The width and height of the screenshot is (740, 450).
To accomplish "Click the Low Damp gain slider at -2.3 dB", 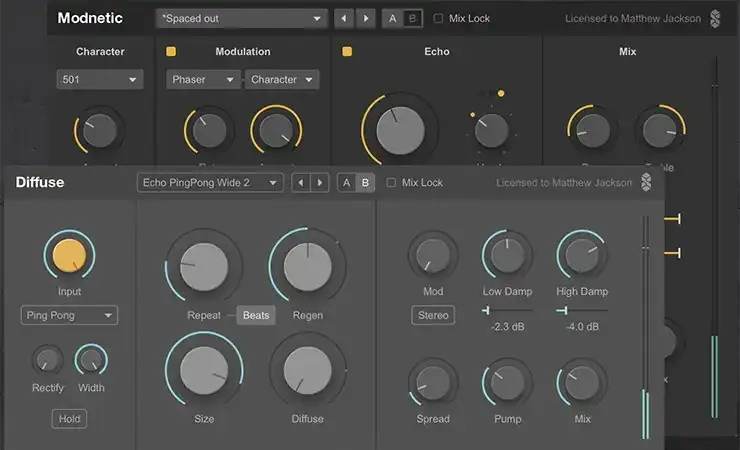I will 507,310.
